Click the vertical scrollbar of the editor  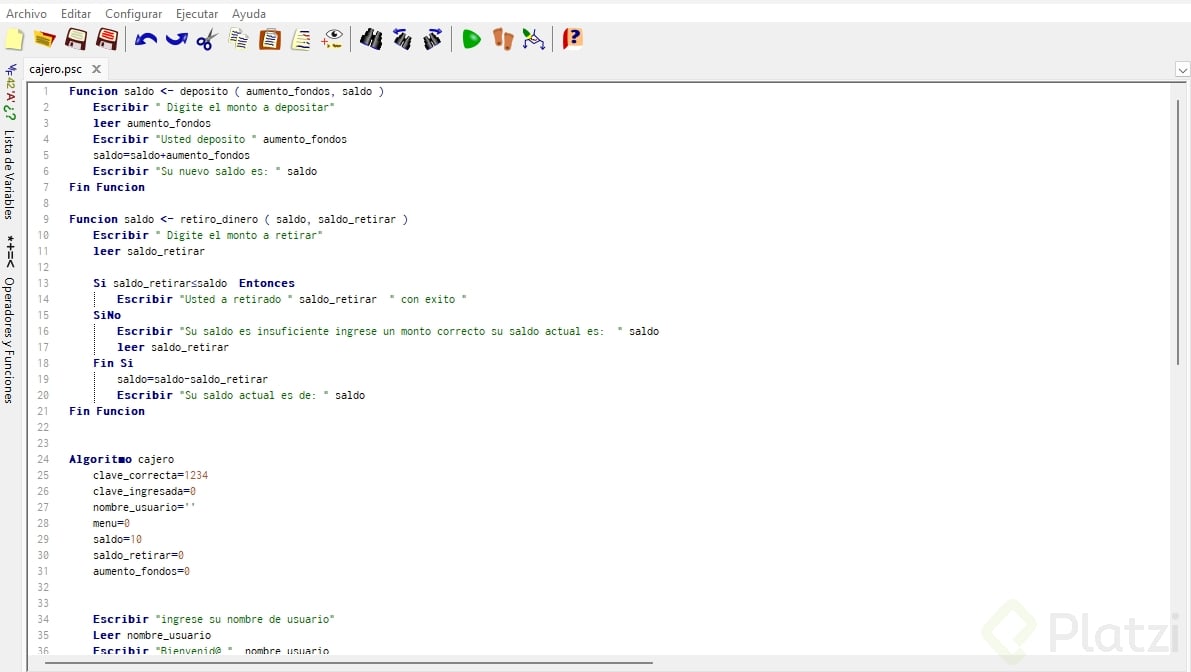click(1177, 232)
